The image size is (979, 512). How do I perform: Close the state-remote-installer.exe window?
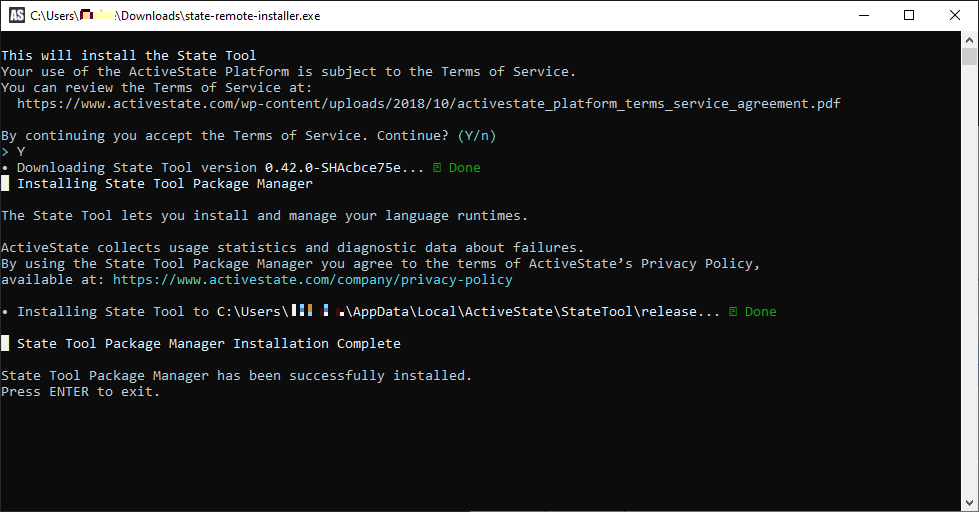point(955,15)
